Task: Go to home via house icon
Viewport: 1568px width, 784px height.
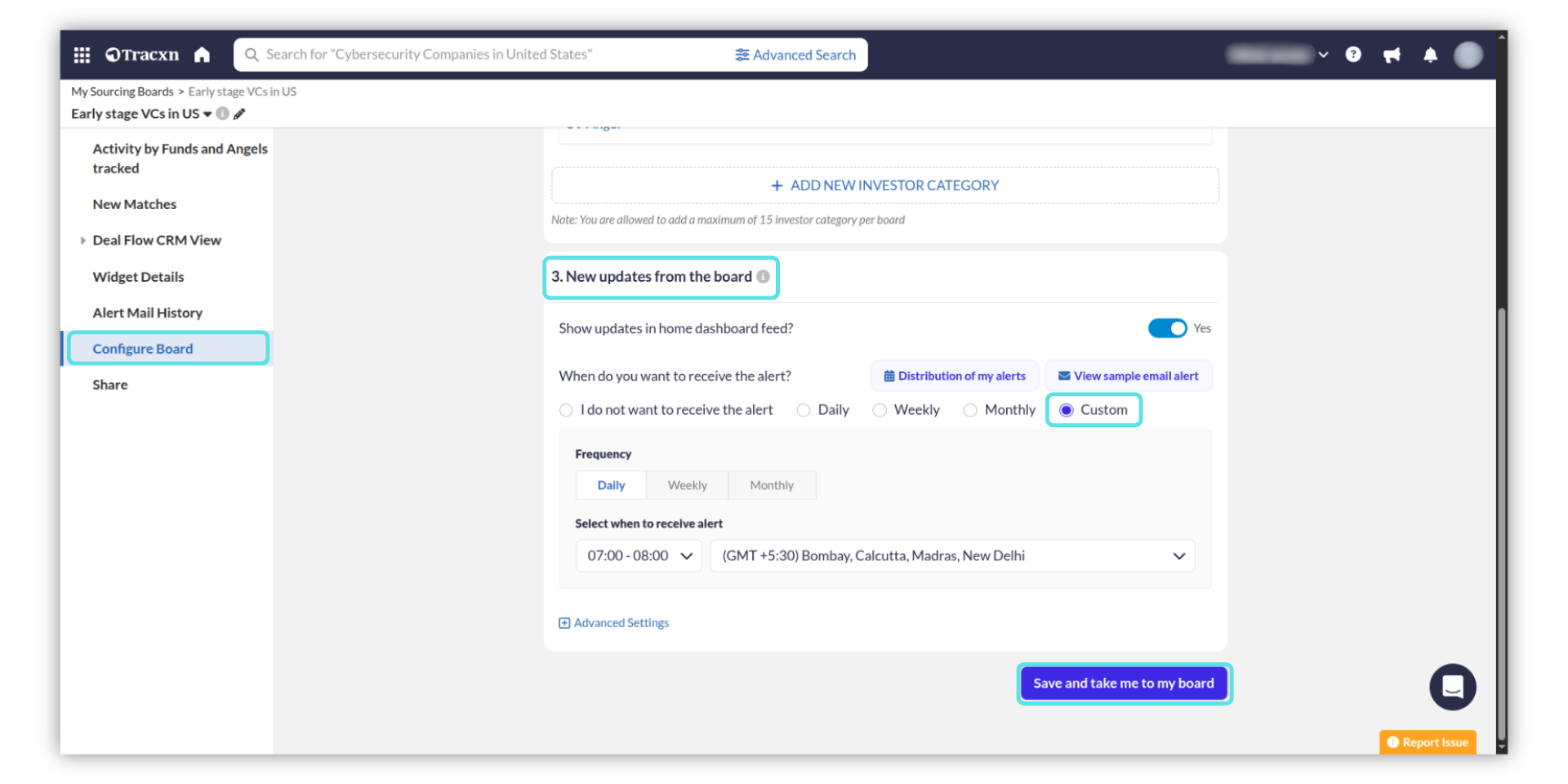Action: [202, 55]
